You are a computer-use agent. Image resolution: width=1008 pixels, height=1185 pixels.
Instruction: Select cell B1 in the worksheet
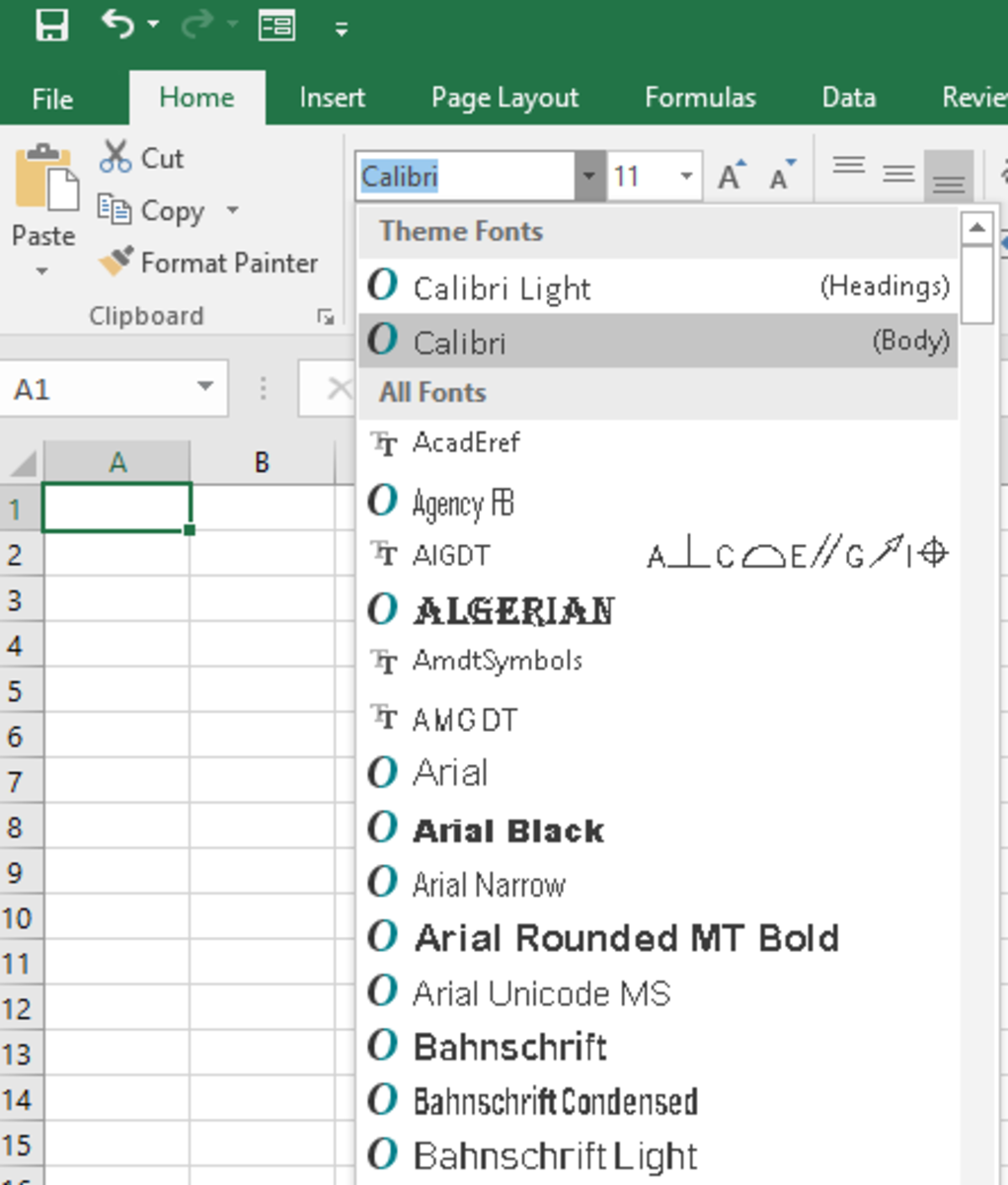pos(262,507)
